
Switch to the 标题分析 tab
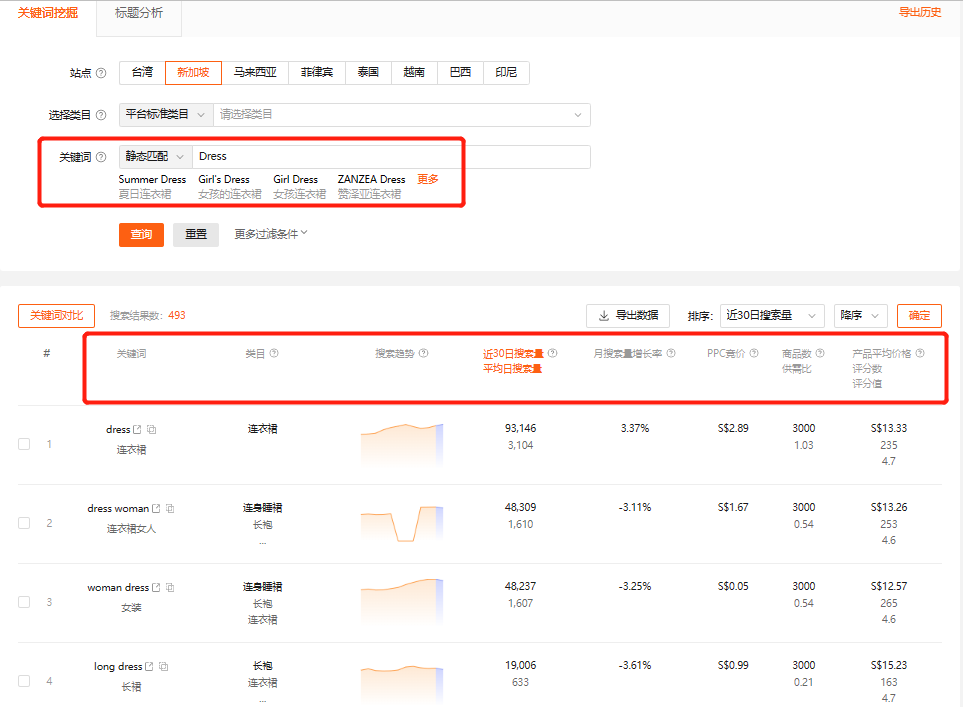click(139, 13)
